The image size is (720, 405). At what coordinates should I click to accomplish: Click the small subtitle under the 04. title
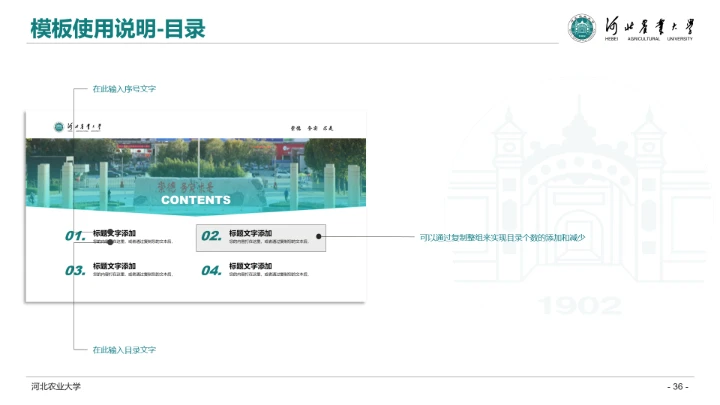pos(269,274)
